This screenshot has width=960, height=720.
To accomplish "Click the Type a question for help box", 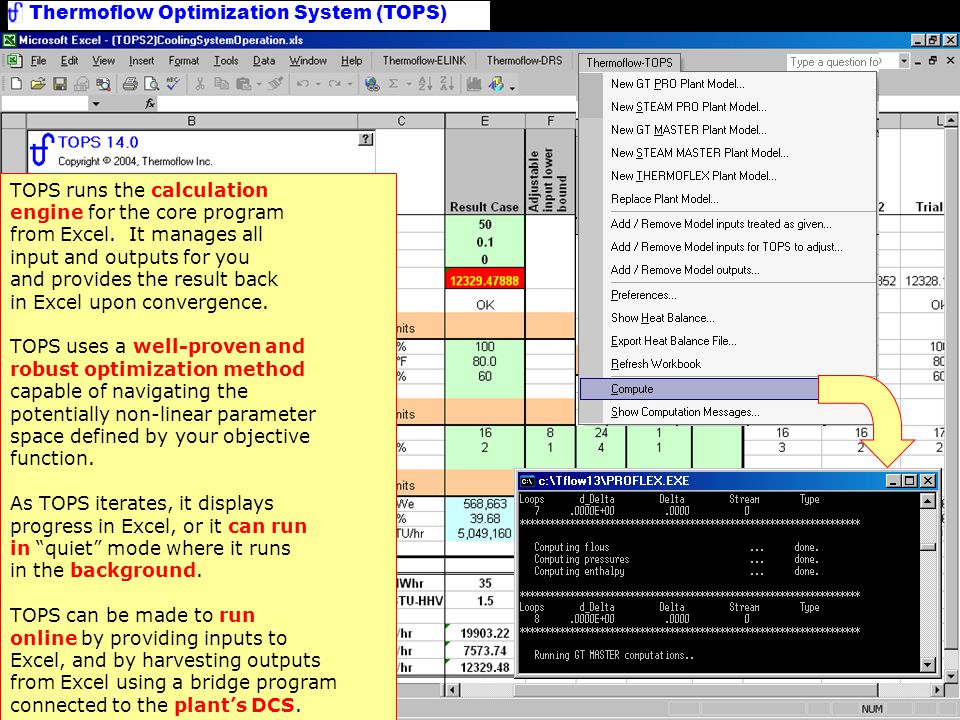I will pos(842,61).
